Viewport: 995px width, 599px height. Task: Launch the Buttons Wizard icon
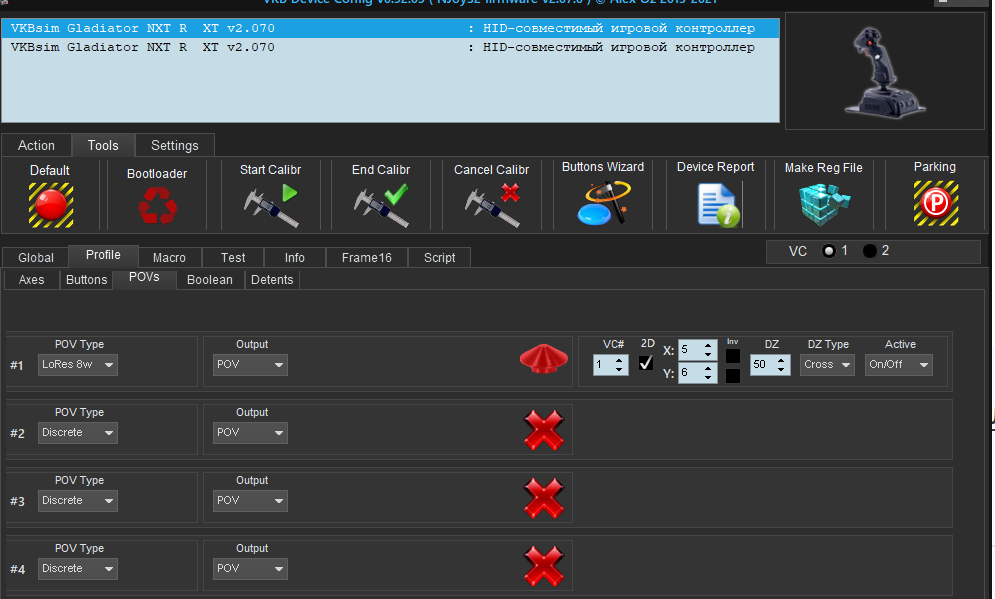(x=603, y=203)
